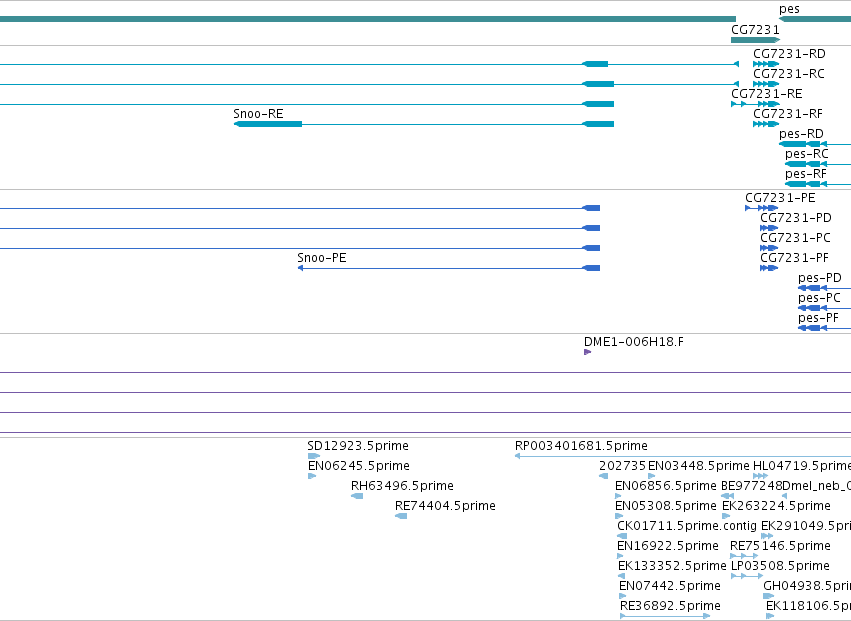Select the EN05308.5prime EST label
851x621 pixels.
click(x=666, y=506)
